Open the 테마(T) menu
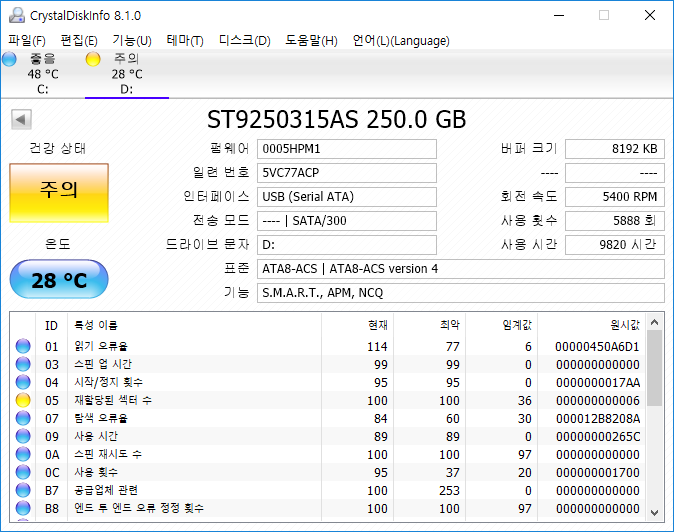This screenshot has width=674, height=532. coord(185,41)
